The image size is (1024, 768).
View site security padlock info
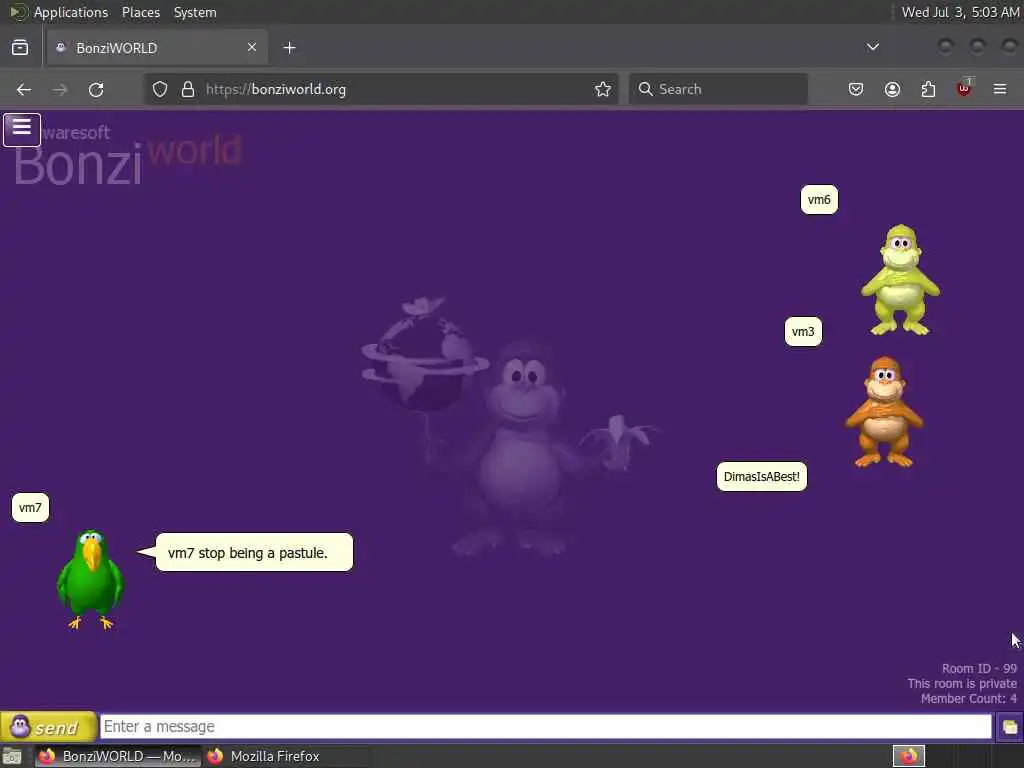tap(188, 89)
